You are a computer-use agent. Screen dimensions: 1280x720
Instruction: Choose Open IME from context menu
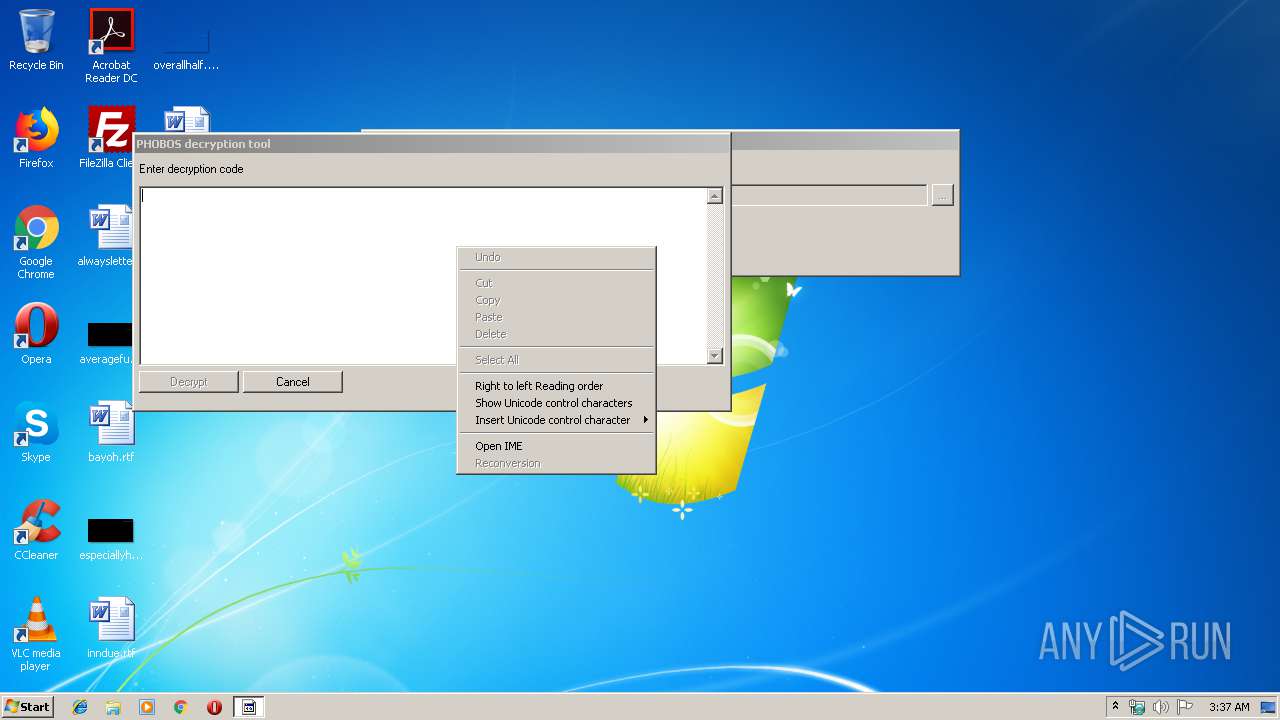556,446
